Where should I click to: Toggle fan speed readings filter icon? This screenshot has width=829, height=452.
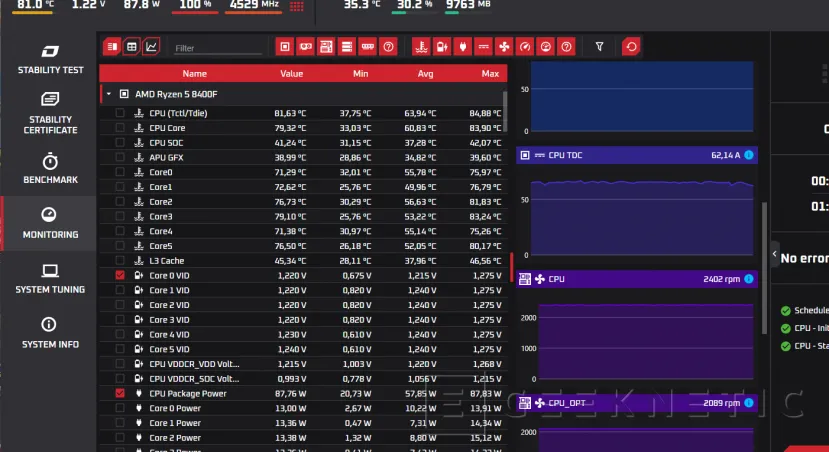click(x=504, y=47)
